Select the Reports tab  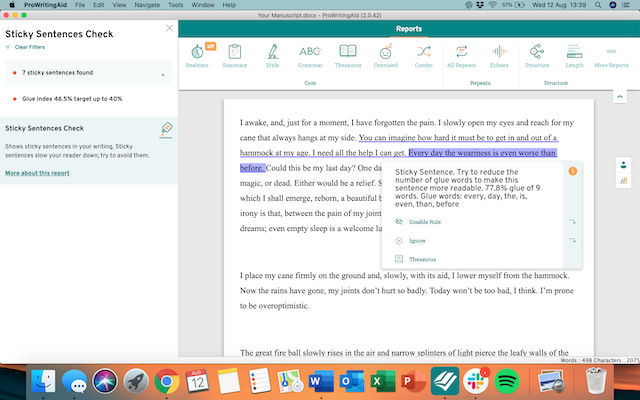pyautogui.click(x=409, y=29)
